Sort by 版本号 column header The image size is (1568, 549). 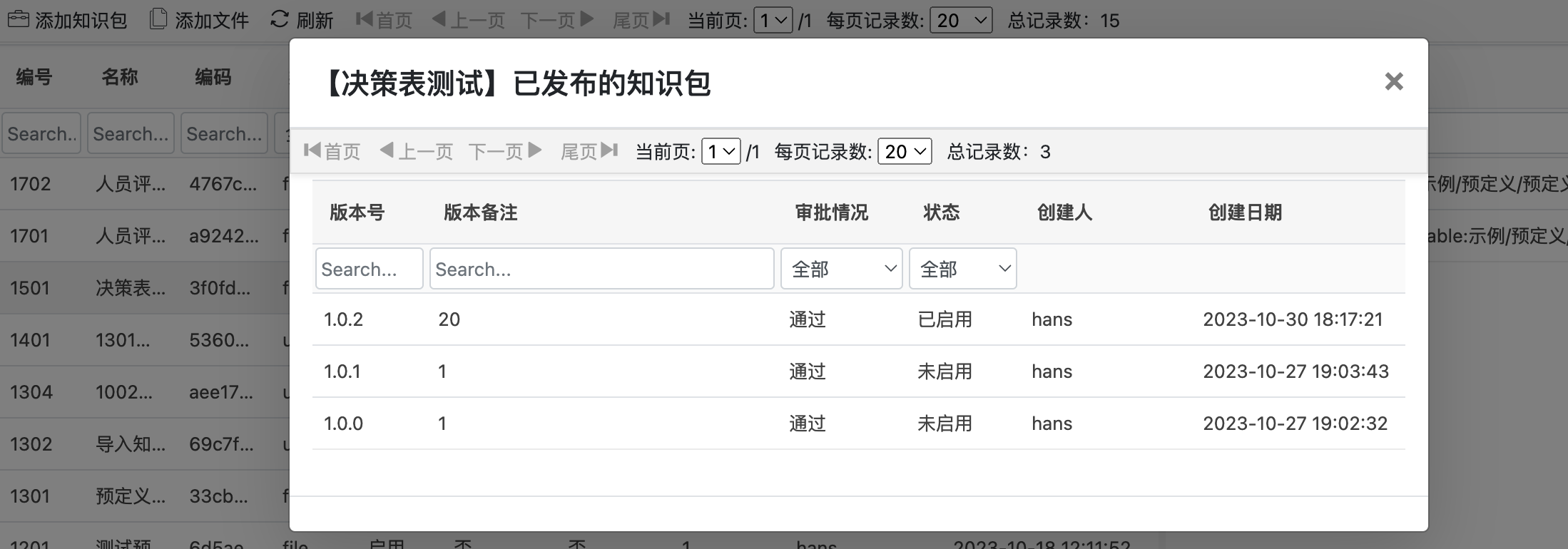coord(357,212)
